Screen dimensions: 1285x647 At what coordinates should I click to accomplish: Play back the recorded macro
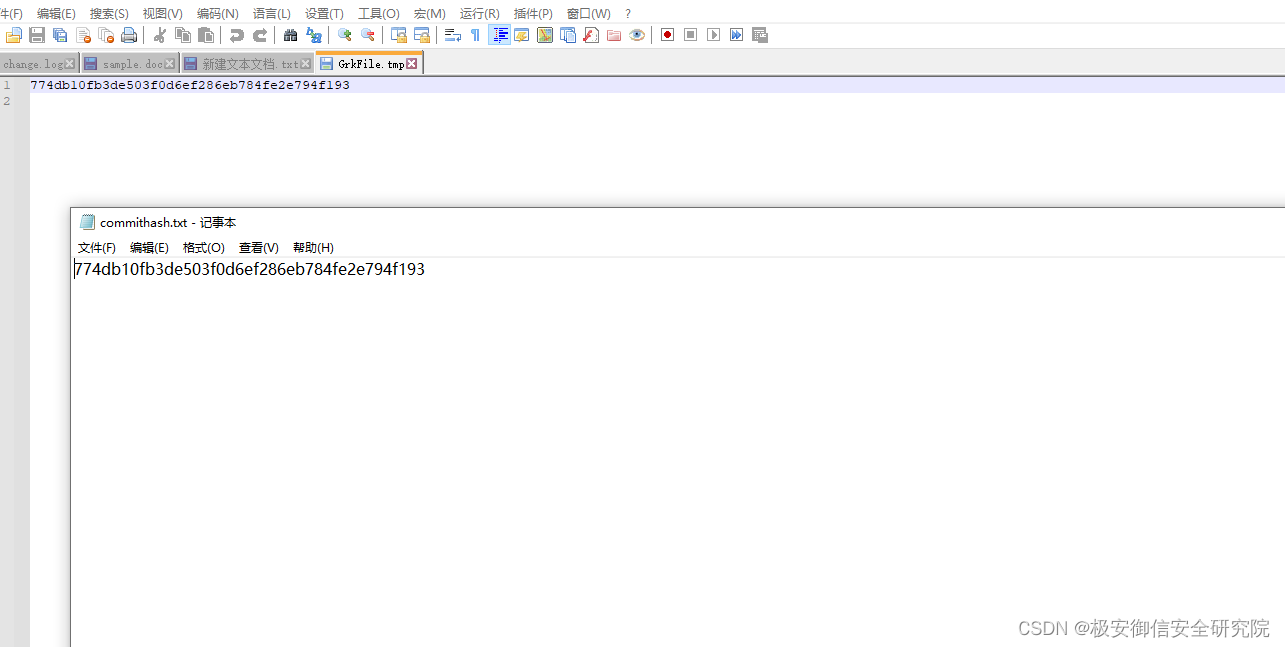point(713,35)
